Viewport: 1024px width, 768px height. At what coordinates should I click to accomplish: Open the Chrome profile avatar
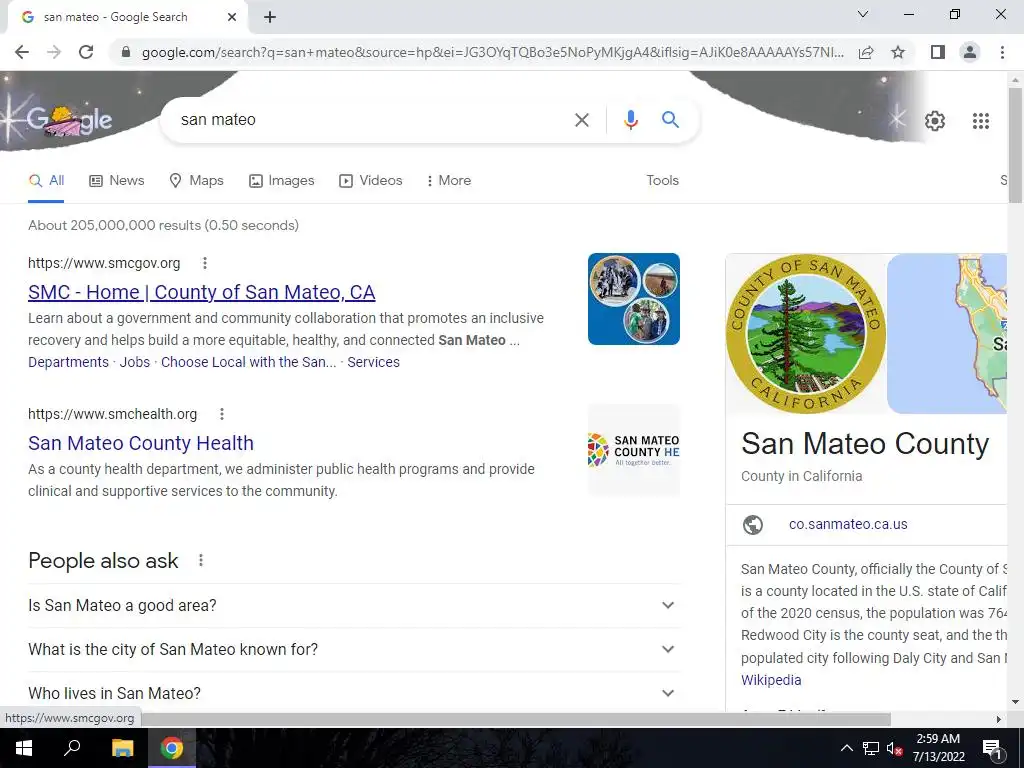tap(970, 52)
